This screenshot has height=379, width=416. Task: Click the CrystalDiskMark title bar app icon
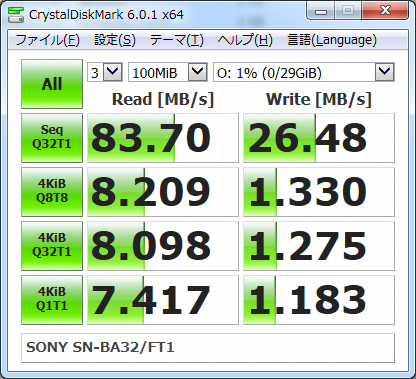click(16, 14)
